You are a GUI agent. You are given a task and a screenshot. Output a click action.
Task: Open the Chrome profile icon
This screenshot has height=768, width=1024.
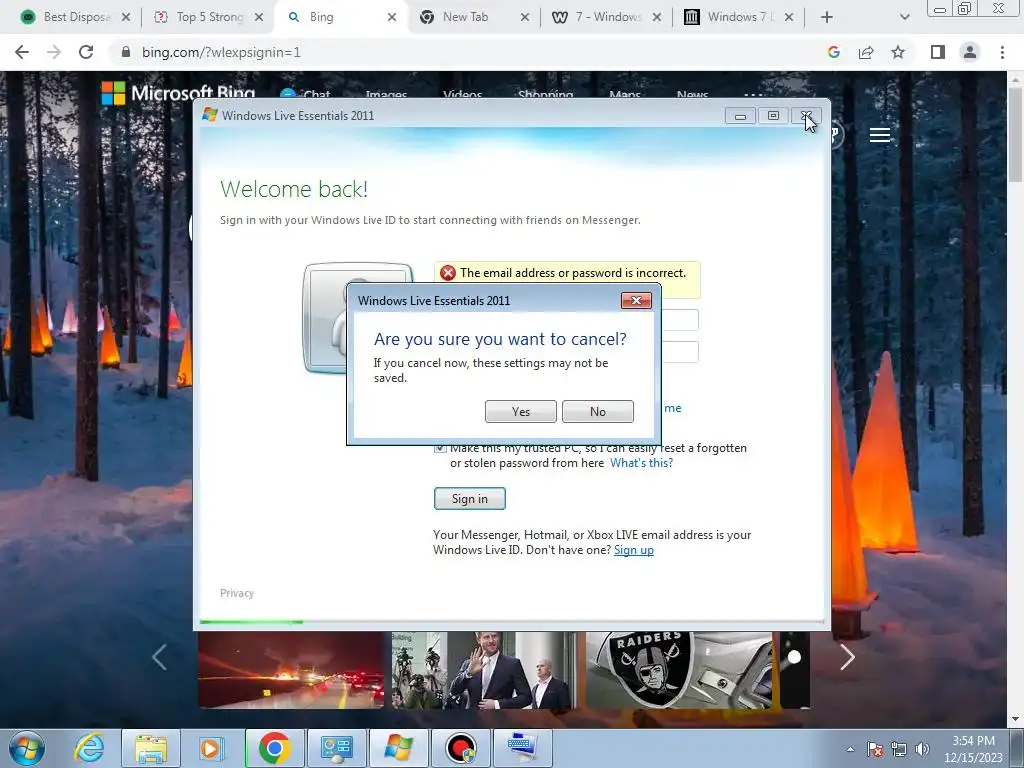click(970, 52)
